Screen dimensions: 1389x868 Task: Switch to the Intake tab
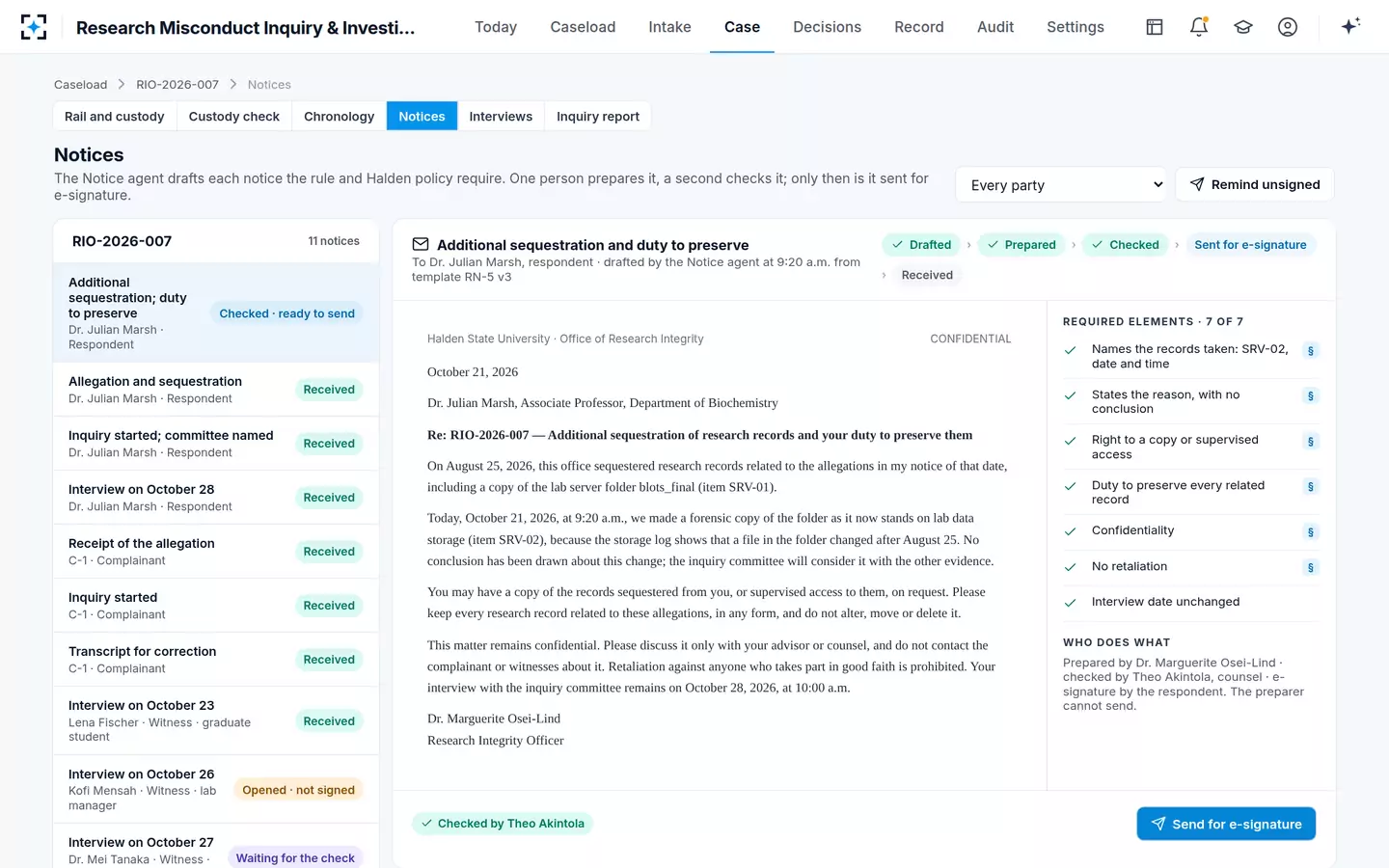pyautogui.click(x=669, y=27)
